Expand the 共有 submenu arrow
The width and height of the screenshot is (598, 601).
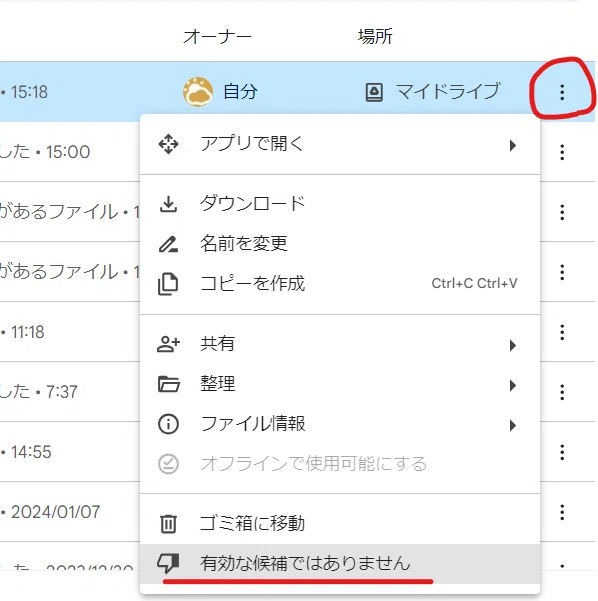(x=513, y=345)
